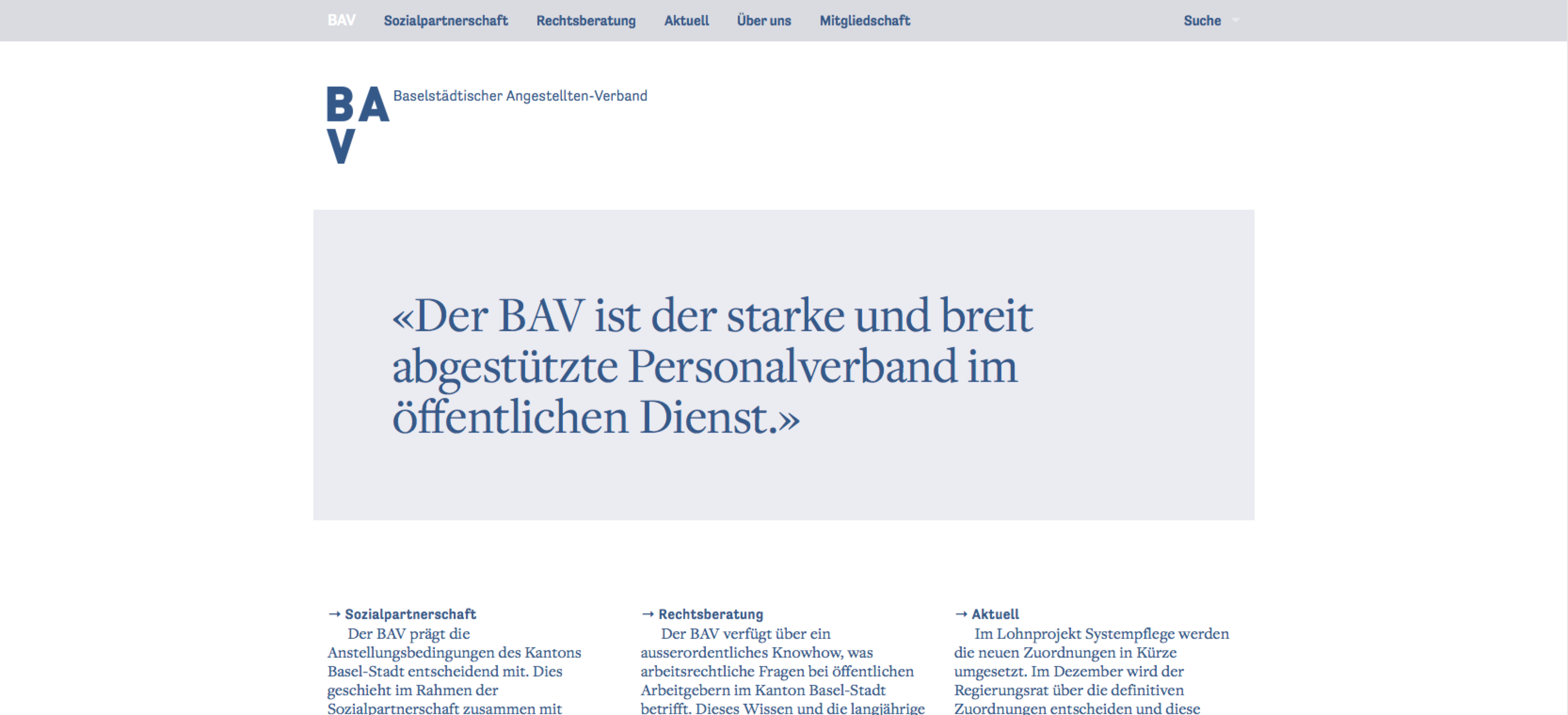Screen dimensions: 1568x715
Task: Expand the Suche dropdown chevron
Action: click(1236, 21)
